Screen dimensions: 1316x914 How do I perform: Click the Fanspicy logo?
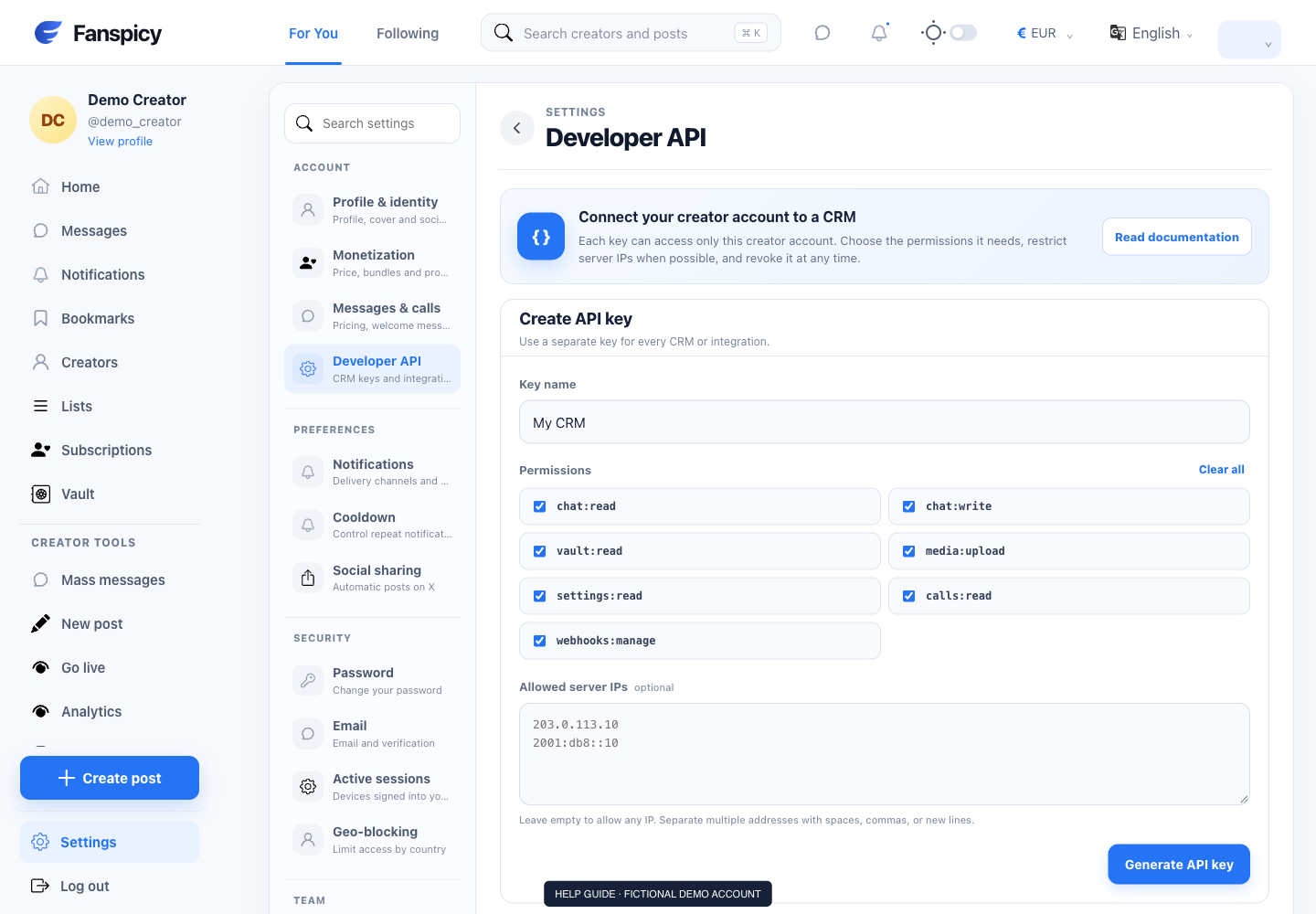[98, 33]
